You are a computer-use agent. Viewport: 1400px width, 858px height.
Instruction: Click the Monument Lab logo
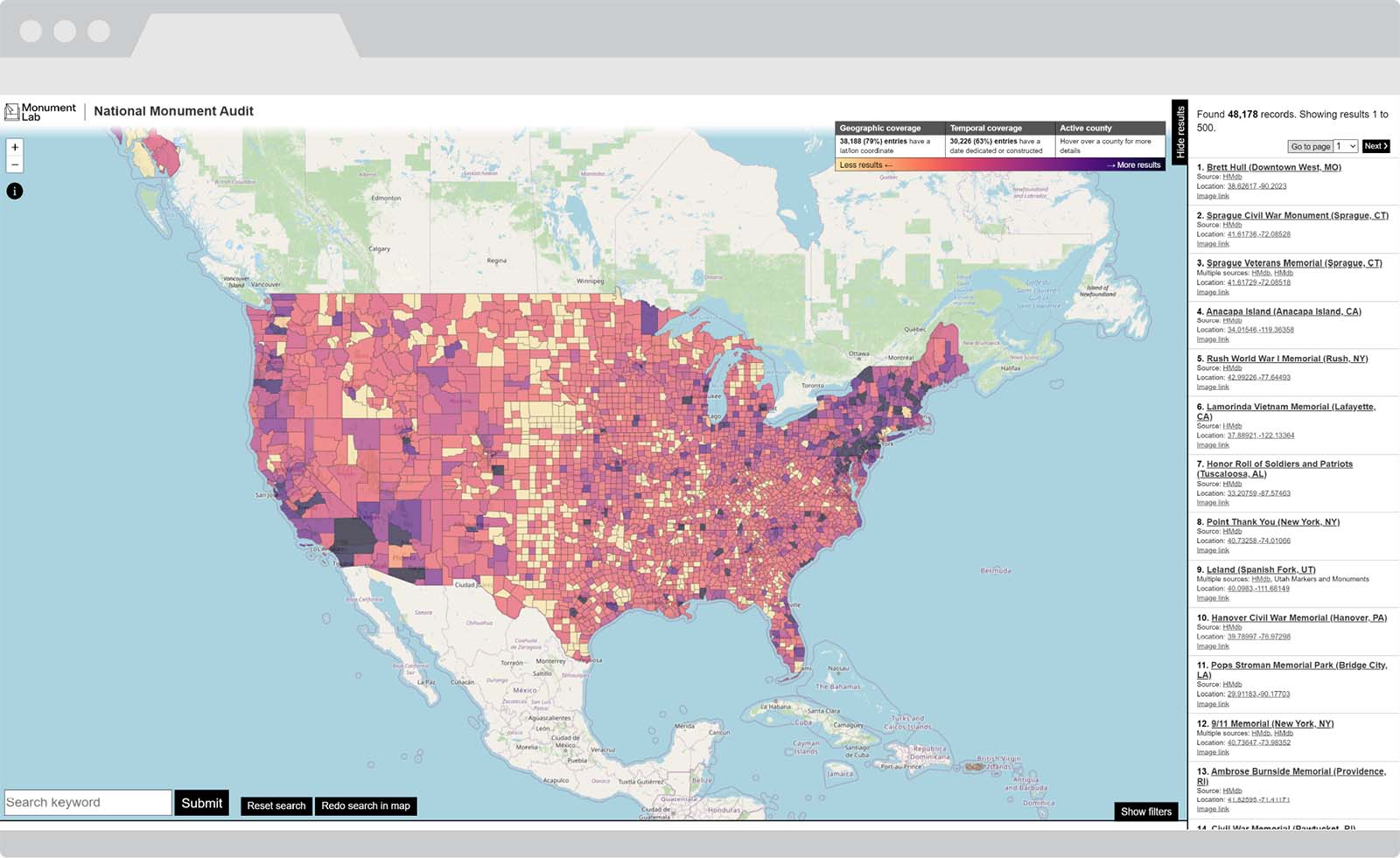(40, 112)
